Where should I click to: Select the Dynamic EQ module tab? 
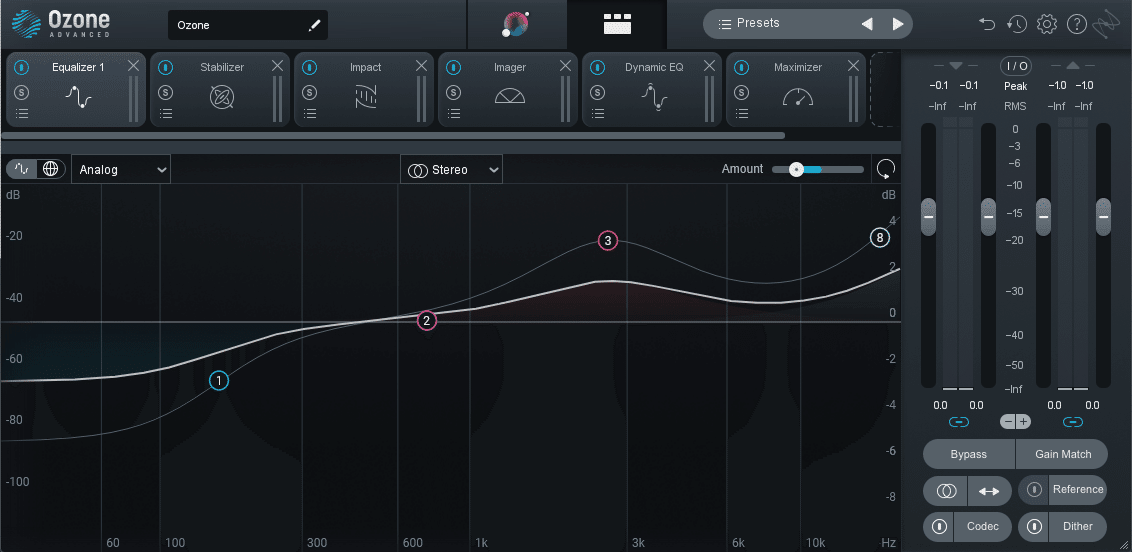click(653, 90)
